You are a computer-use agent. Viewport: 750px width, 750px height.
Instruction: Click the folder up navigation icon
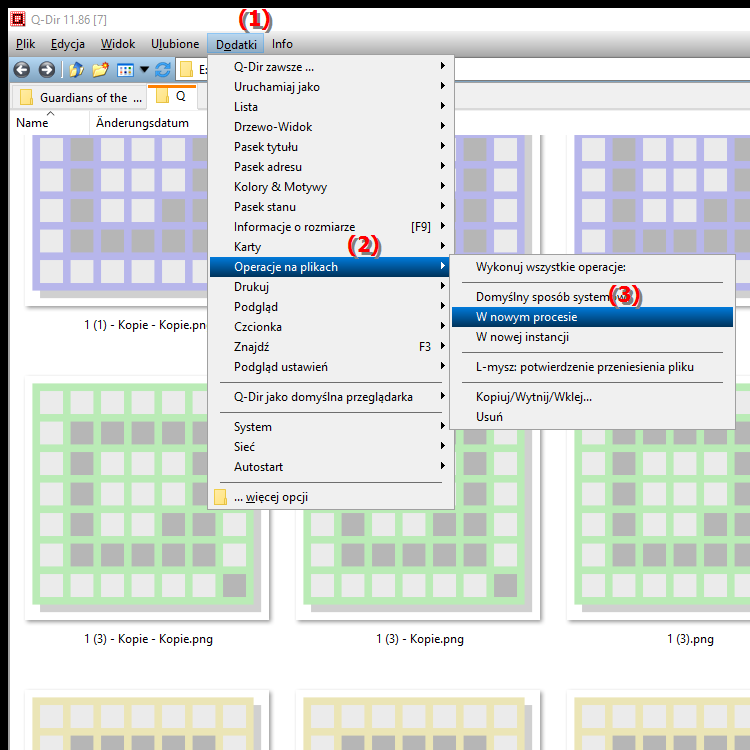[x=76, y=70]
